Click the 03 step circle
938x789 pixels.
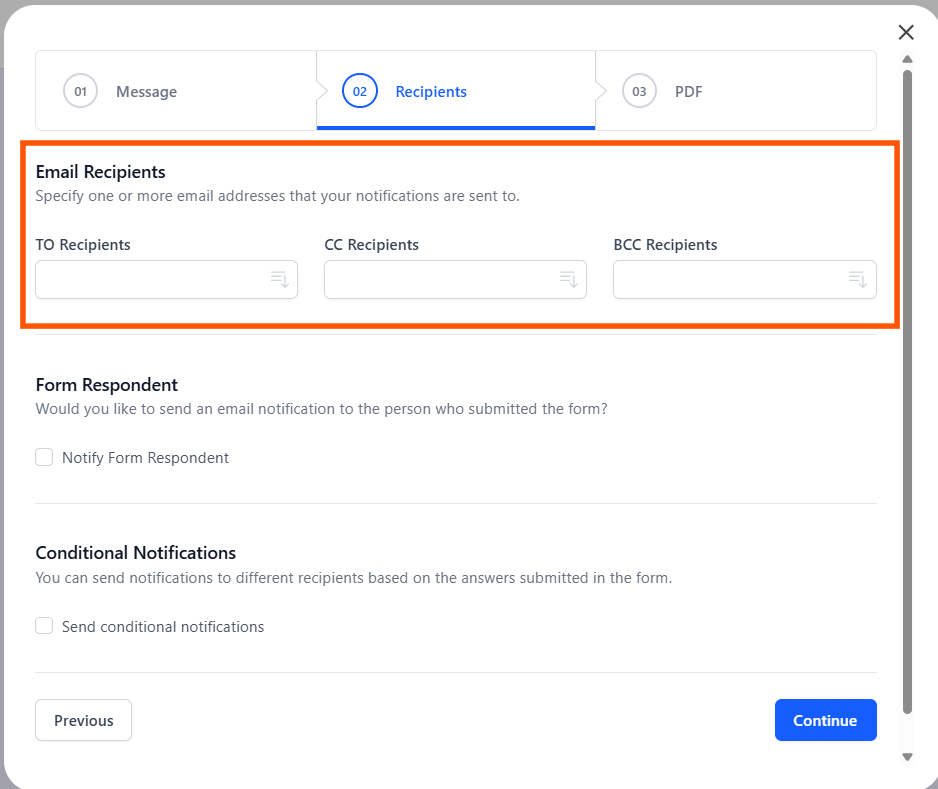[x=639, y=91]
